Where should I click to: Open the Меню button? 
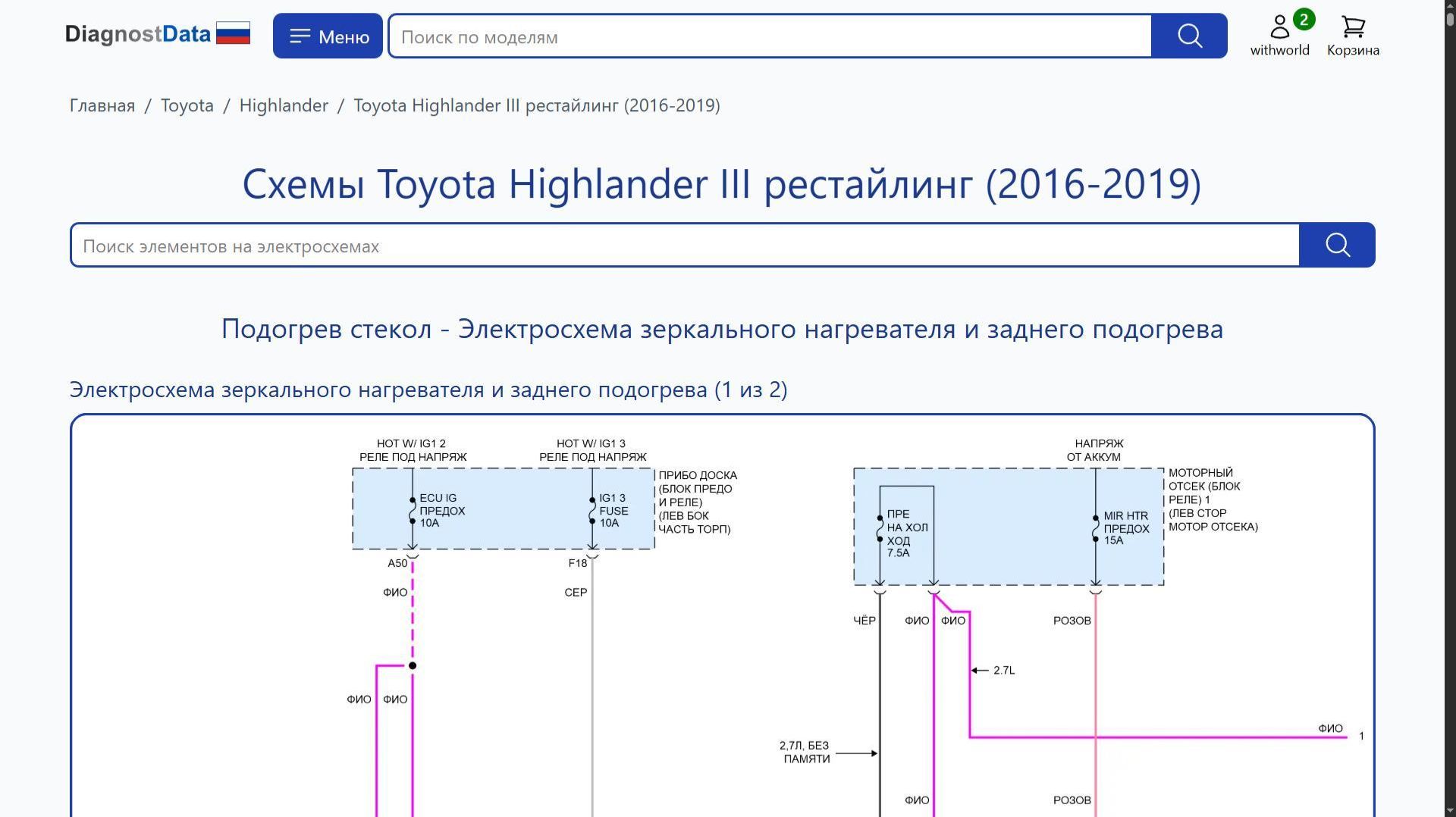[328, 36]
